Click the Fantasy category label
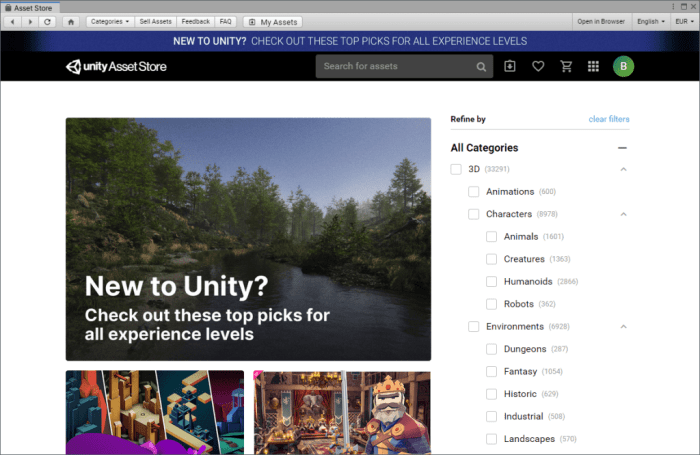The width and height of the screenshot is (700, 455). point(520,372)
